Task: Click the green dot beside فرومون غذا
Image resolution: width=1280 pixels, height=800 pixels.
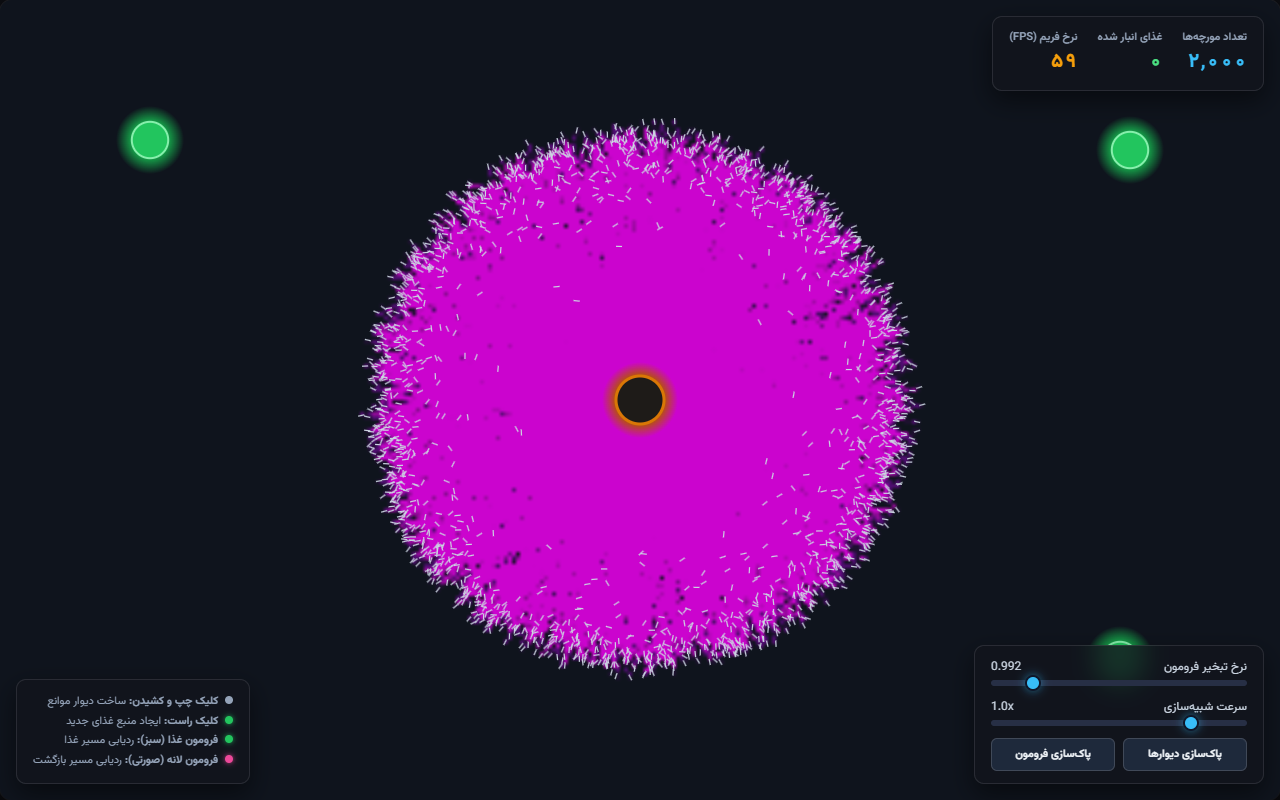Action: [x=229, y=740]
